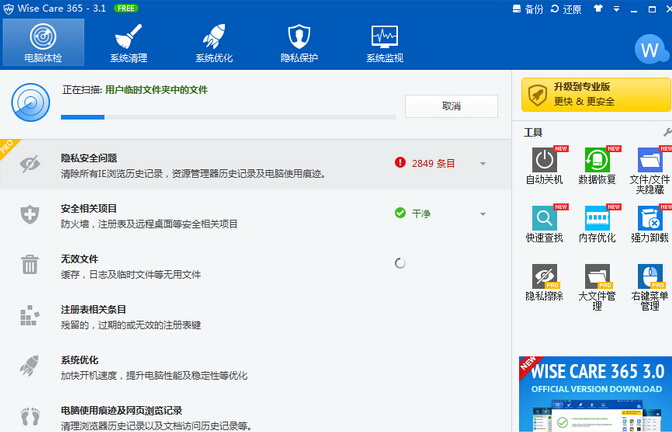Expand the 安全相关项目 row arrow

coord(483,214)
